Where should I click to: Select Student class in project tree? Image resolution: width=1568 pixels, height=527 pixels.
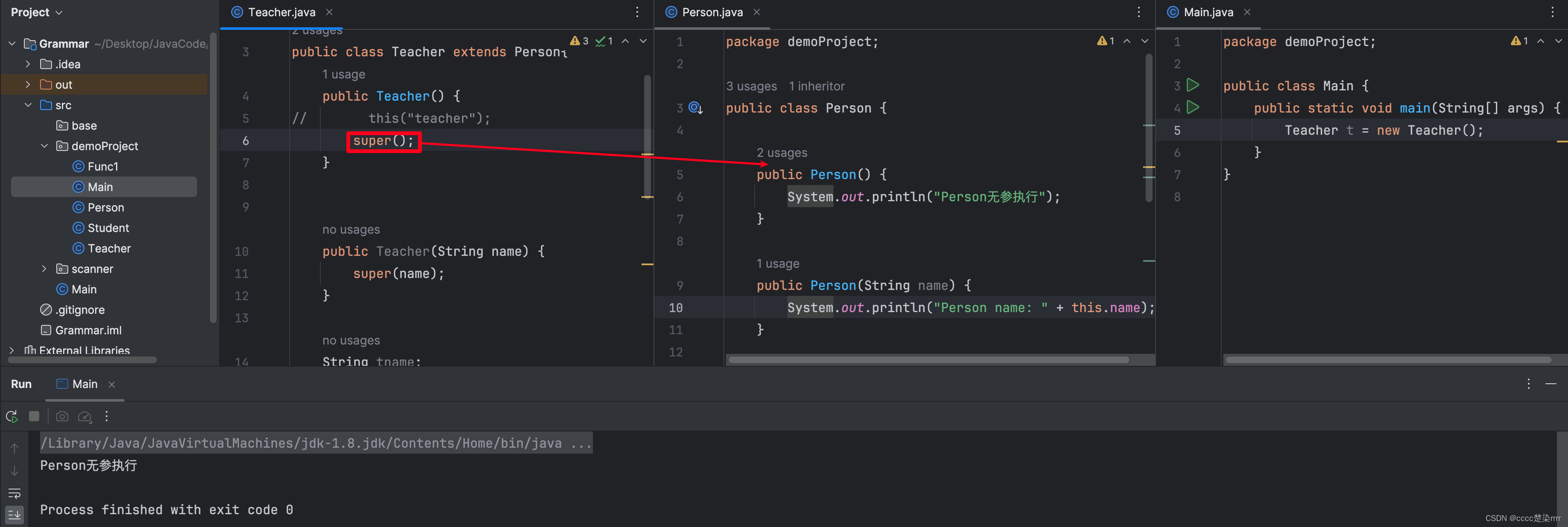click(x=108, y=228)
